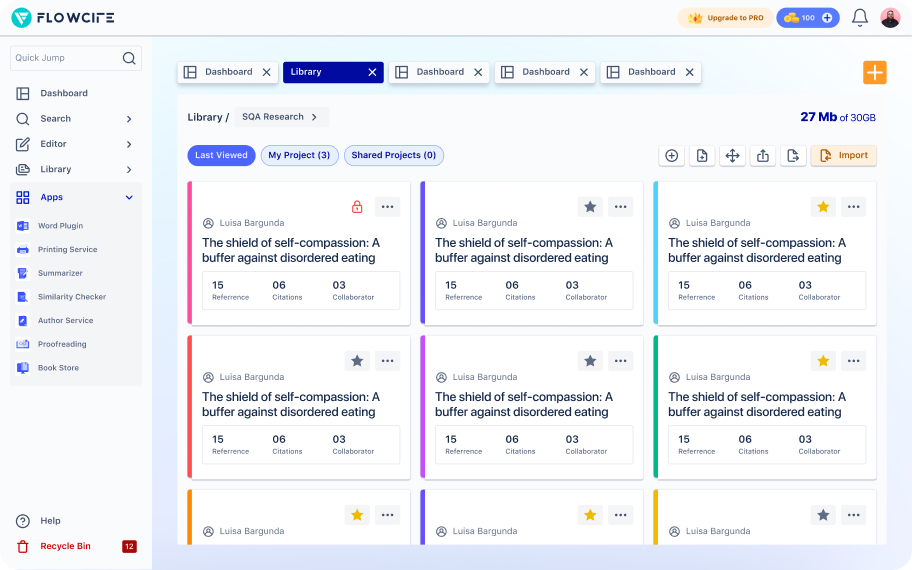This screenshot has height=570, width=912.
Task: Unstar the first-row card with yellow star
Action: [x=823, y=207]
